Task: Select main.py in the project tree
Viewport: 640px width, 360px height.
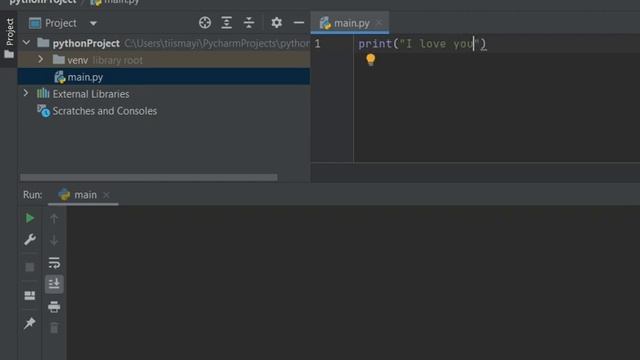Action: tap(163, 77)
